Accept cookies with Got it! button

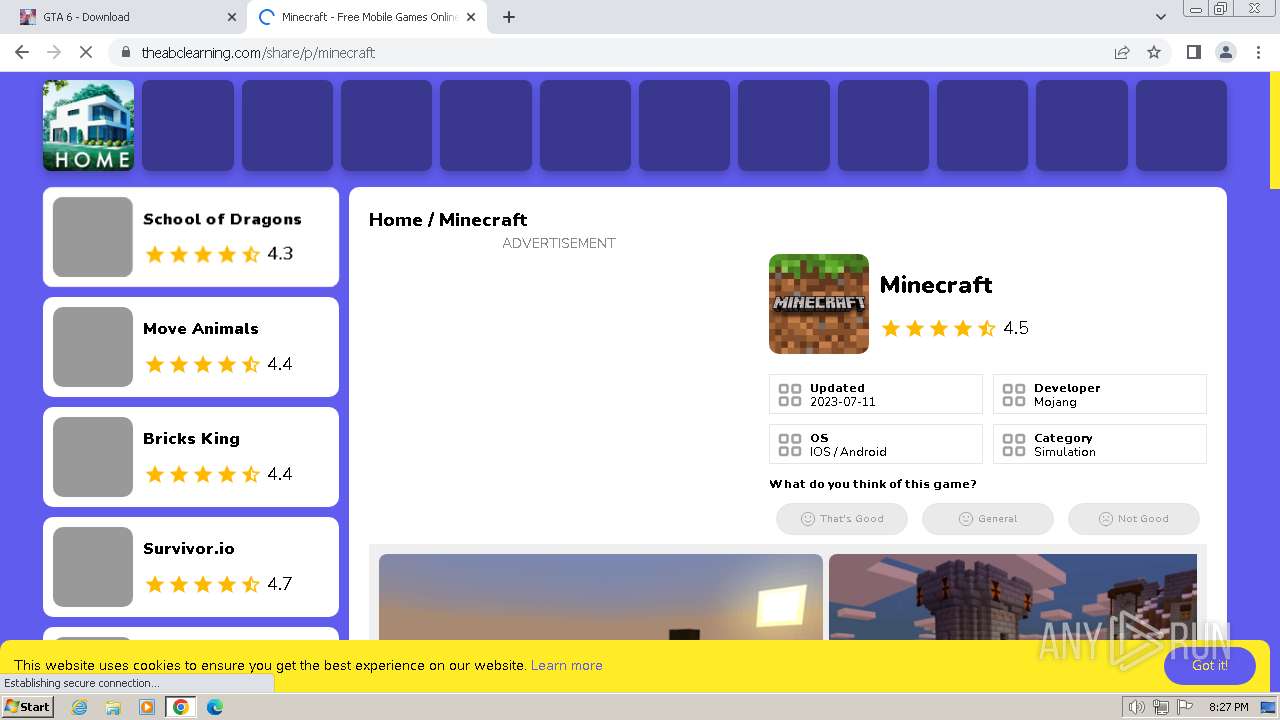pos(1209,665)
